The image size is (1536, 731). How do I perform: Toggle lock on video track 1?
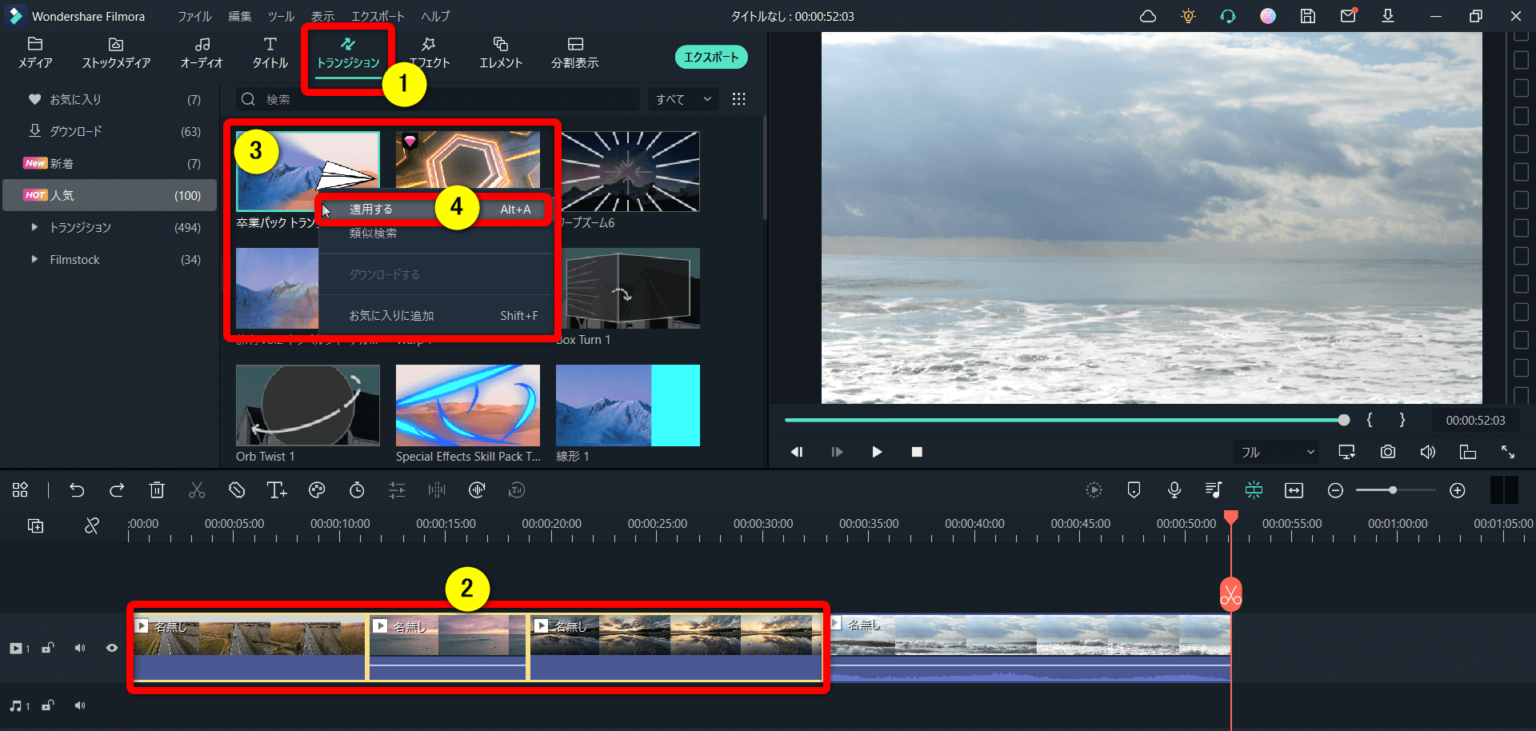click(47, 648)
